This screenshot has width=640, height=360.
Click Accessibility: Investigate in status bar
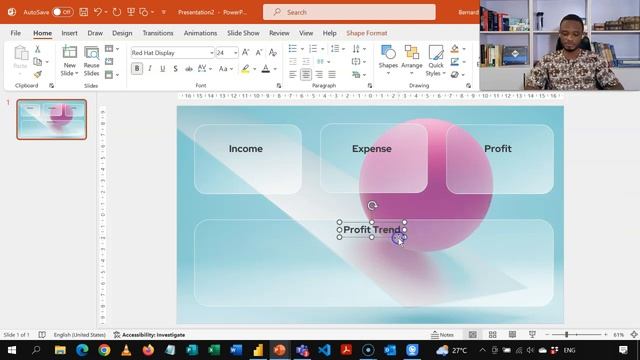pos(149,335)
